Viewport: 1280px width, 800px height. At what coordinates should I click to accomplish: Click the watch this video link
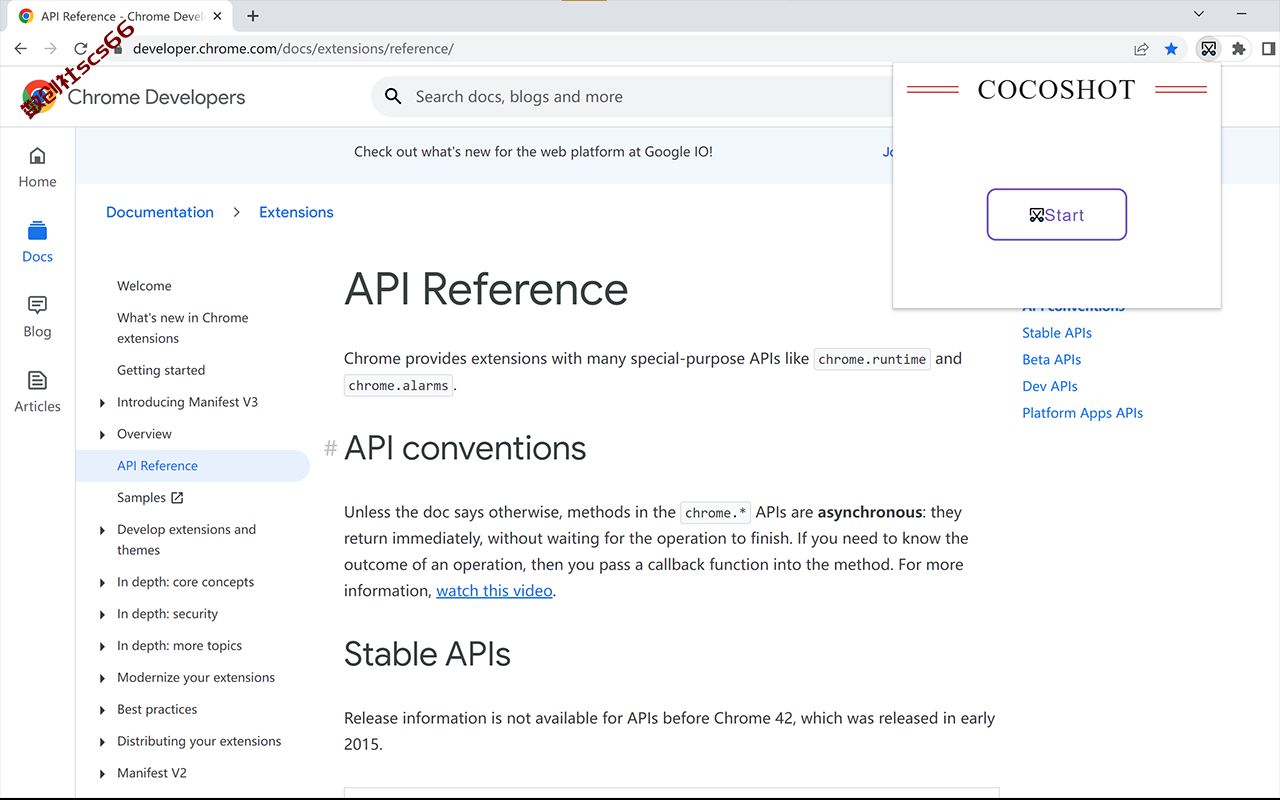[x=494, y=591]
